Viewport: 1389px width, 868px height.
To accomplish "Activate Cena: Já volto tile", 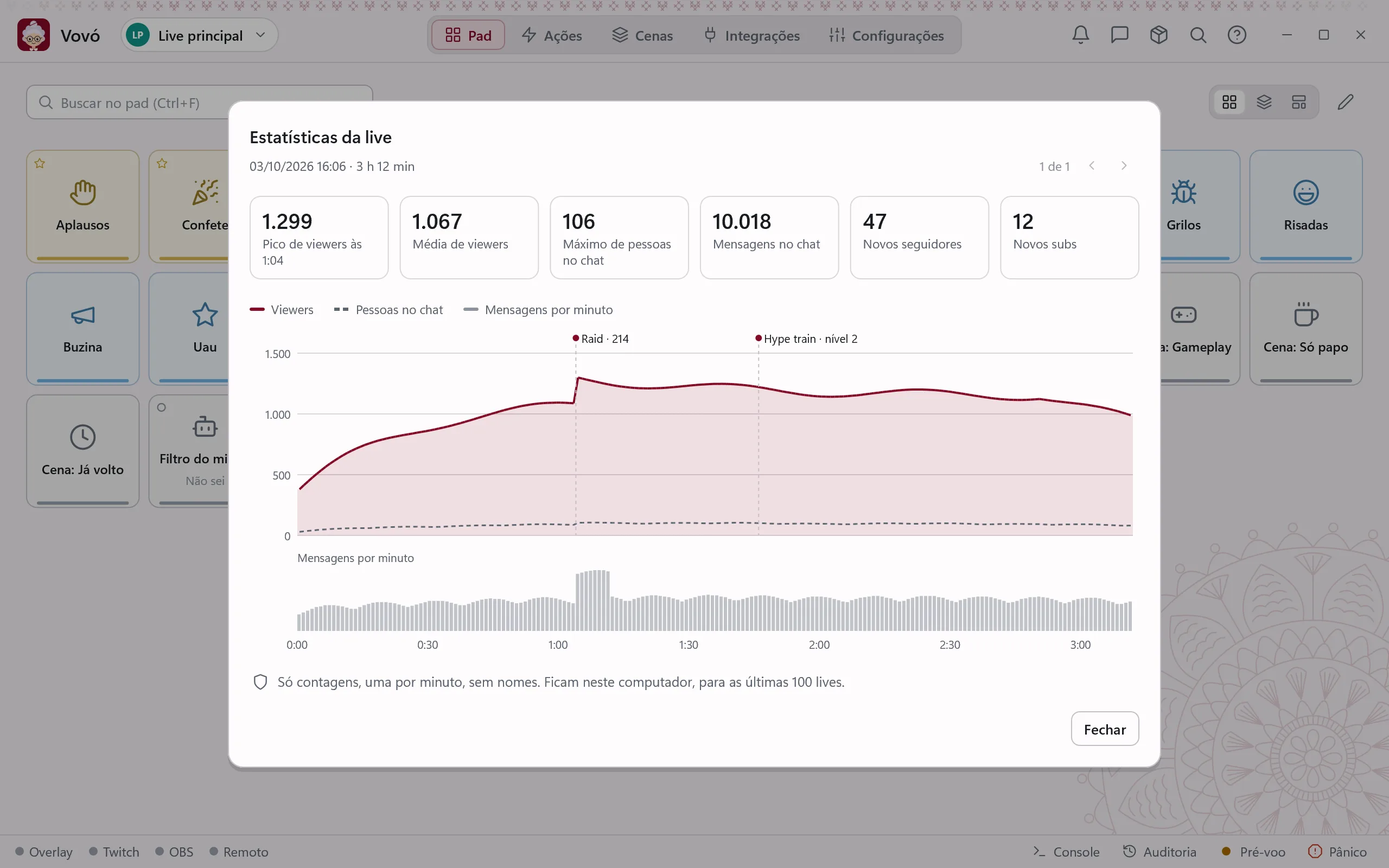I will click(82, 451).
